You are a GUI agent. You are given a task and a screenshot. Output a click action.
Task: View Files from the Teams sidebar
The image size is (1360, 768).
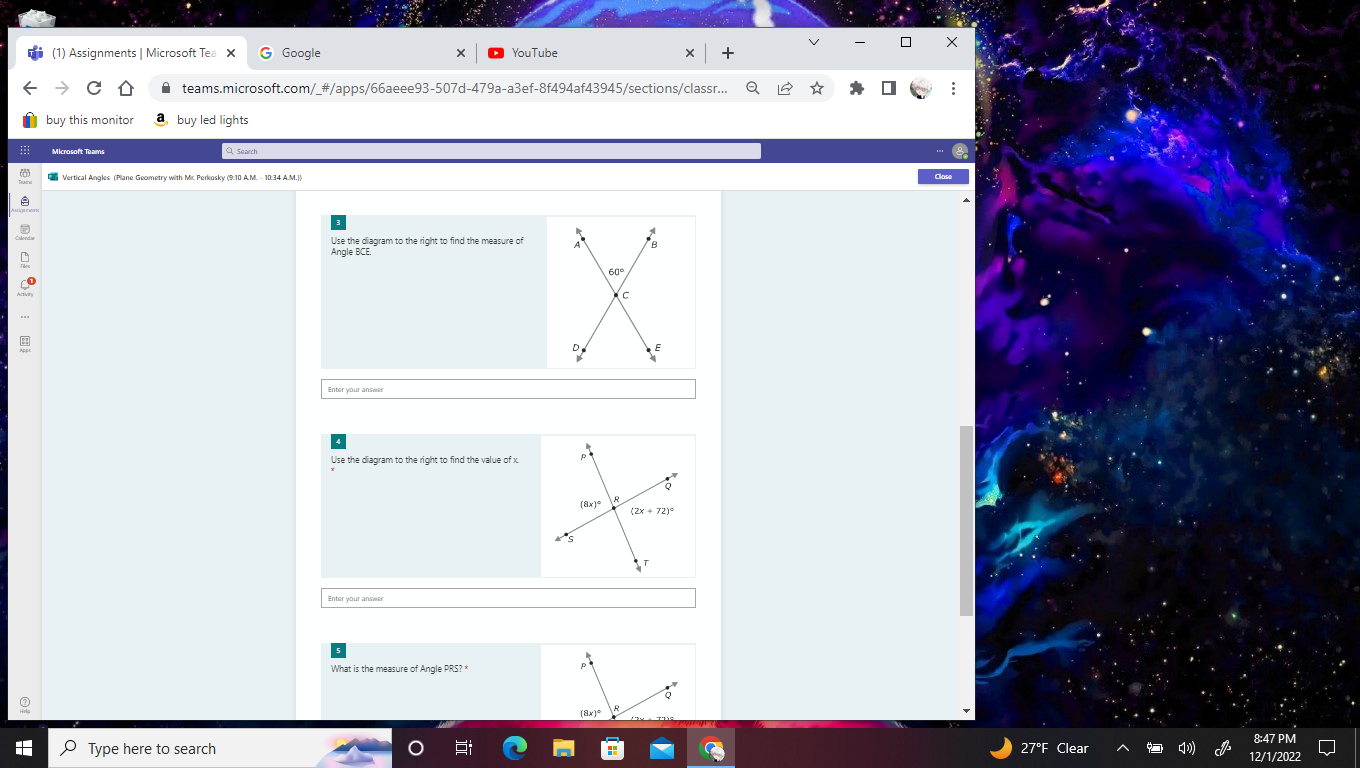tap(24, 260)
